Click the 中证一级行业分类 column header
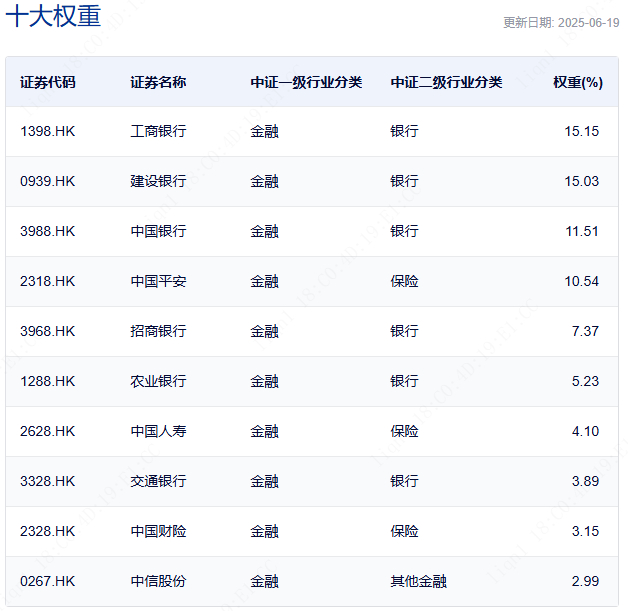 coord(306,82)
